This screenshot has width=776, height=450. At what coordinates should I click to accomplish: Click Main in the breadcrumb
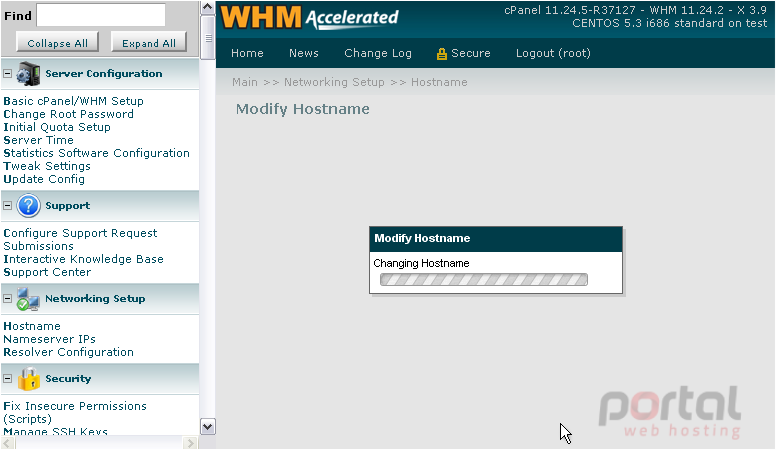click(245, 82)
